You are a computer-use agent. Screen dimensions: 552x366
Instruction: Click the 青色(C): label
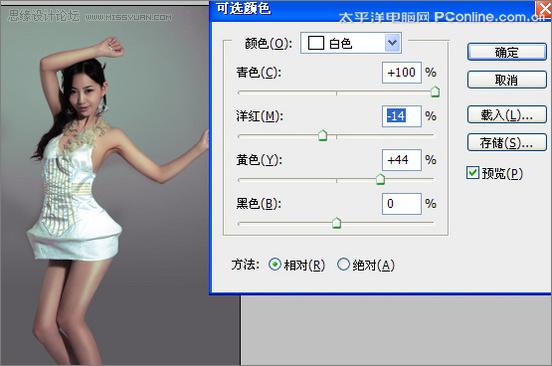pos(259,72)
